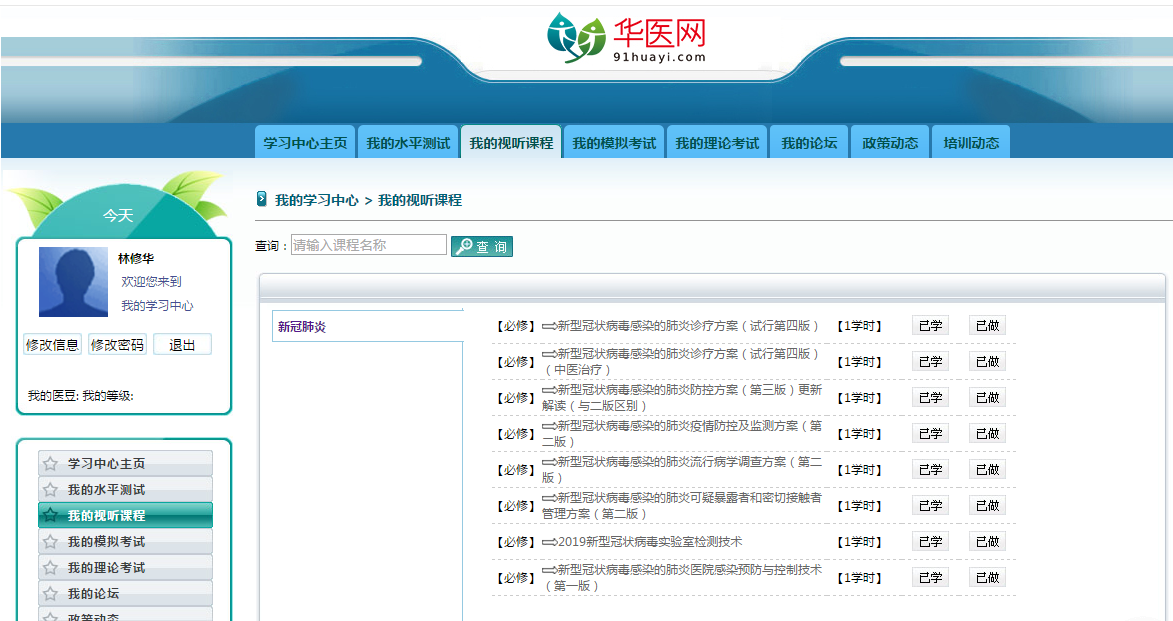Click the 华医网 logo at top
The height and width of the screenshot is (621, 1173).
pyautogui.click(x=626, y=39)
